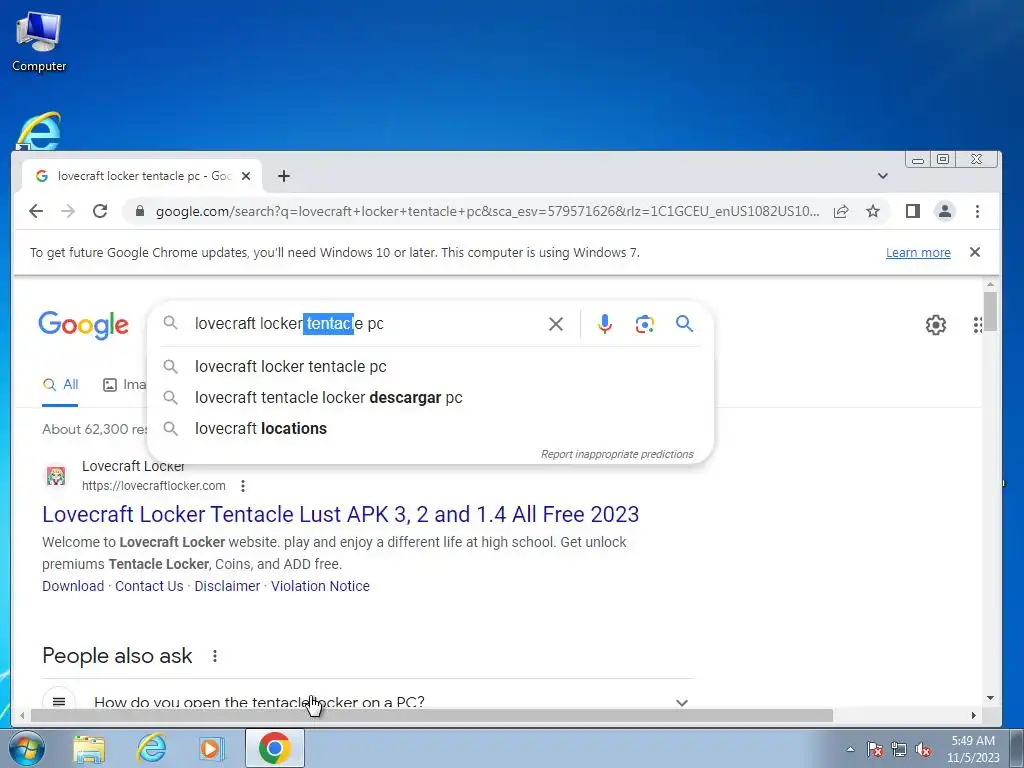Open Google quick settings gear
The image size is (1024, 768).
click(936, 325)
